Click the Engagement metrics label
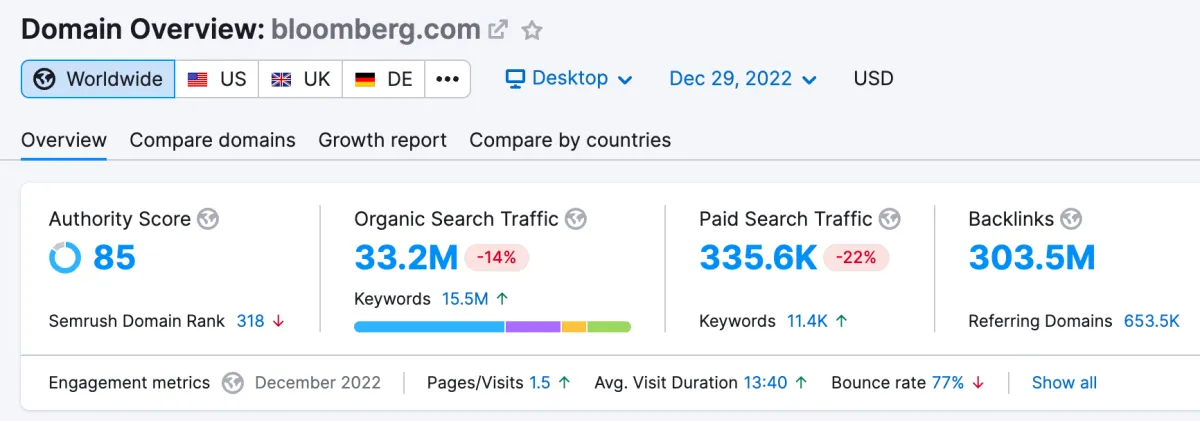Image resolution: width=1200 pixels, height=421 pixels. [x=129, y=383]
